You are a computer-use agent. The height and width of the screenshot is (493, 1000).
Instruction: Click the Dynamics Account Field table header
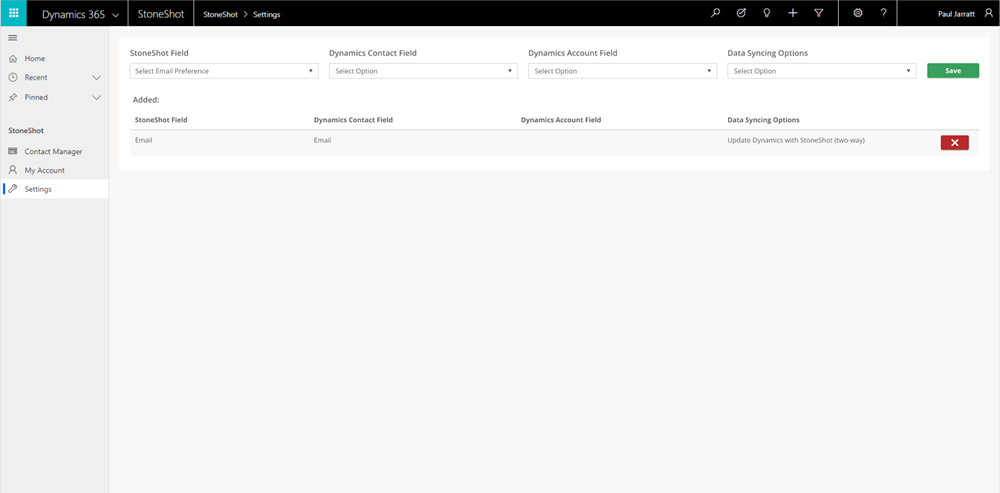coord(561,120)
